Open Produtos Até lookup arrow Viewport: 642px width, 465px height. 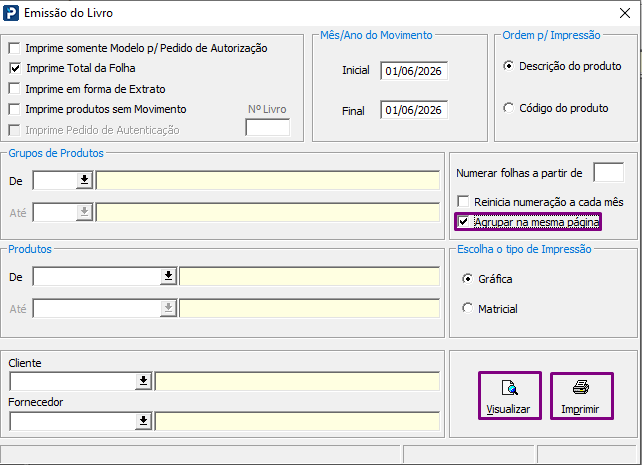tap(168, 308)
